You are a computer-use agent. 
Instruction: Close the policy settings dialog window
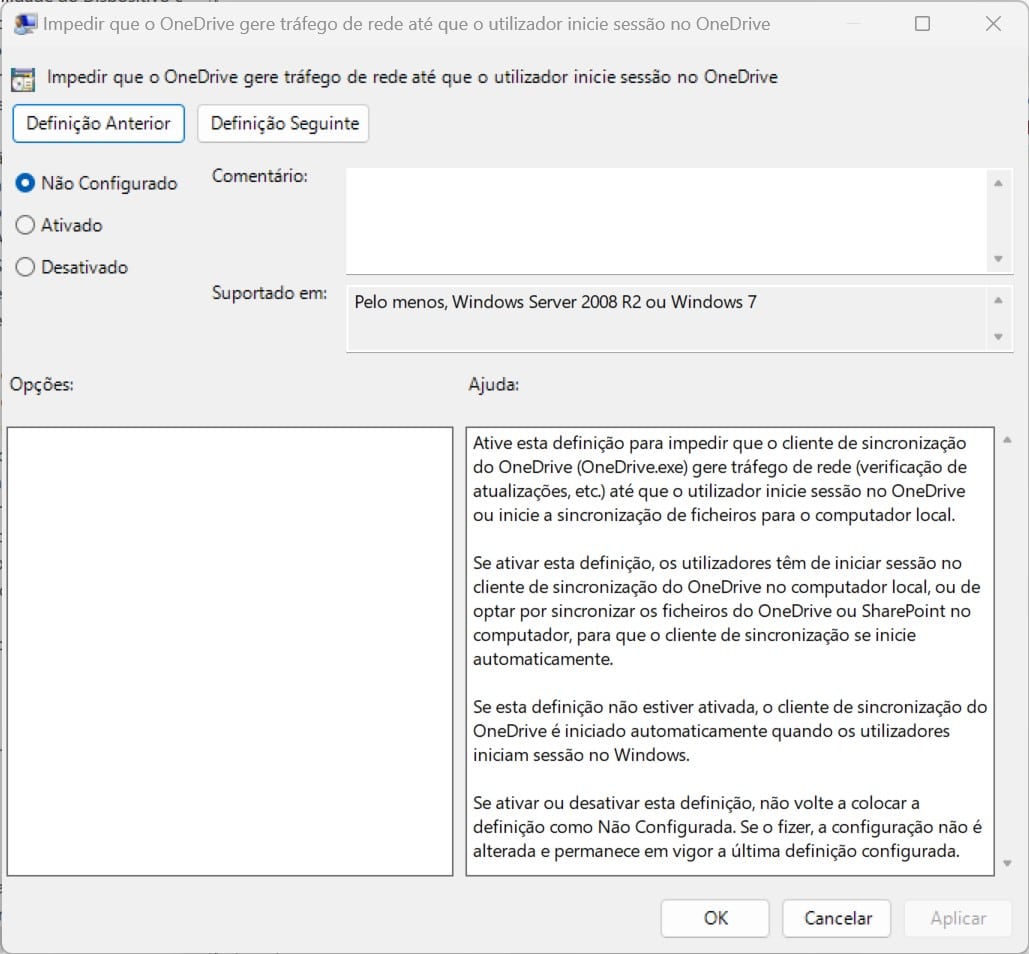pyautogui.click(x=993, y=24)
